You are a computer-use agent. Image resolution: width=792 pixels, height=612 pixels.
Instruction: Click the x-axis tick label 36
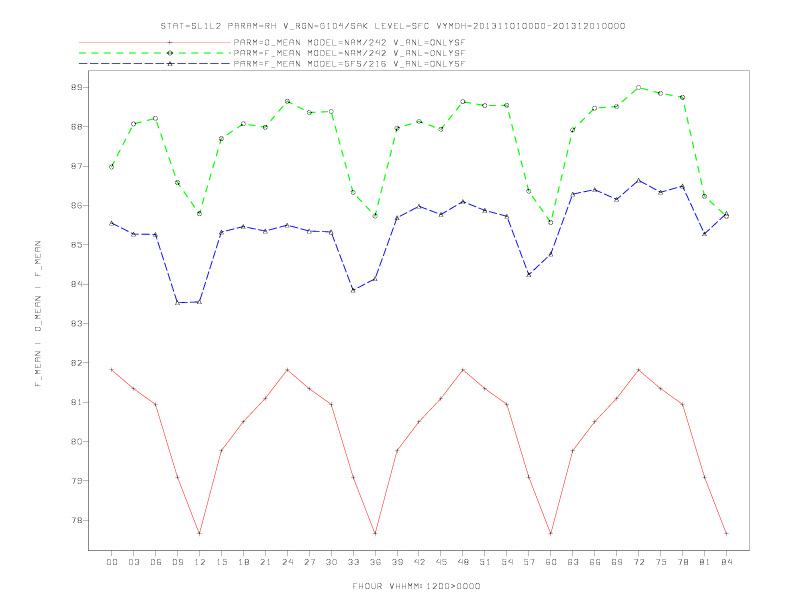[375, 562]
